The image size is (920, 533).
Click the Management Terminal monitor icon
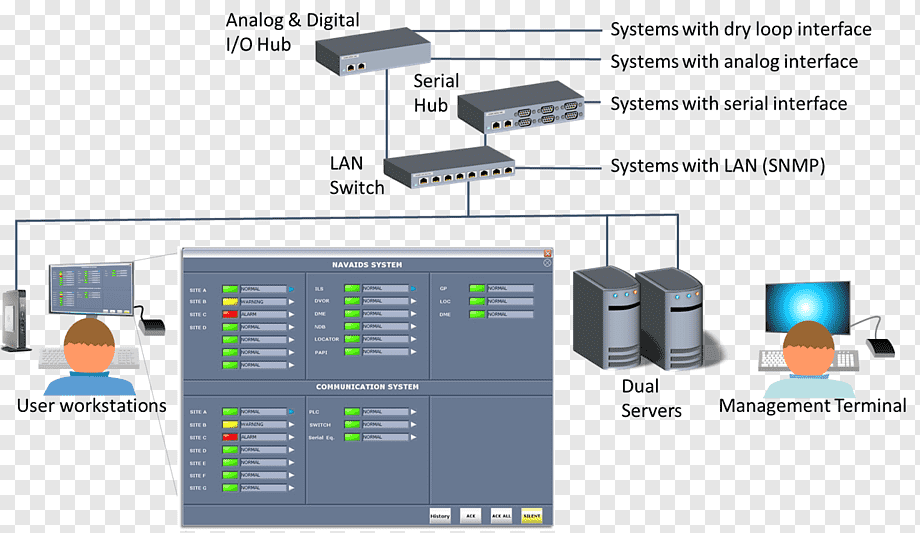tap(807, 308)
